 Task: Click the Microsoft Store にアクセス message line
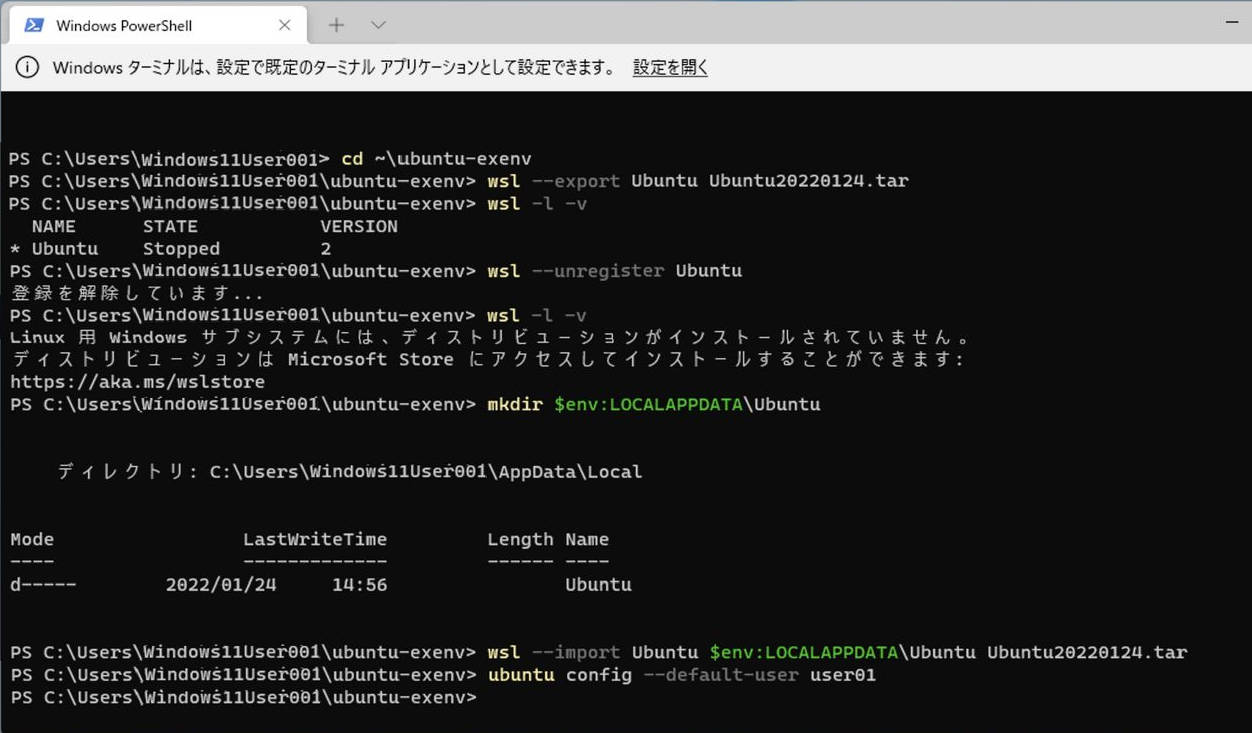point(488,359)
